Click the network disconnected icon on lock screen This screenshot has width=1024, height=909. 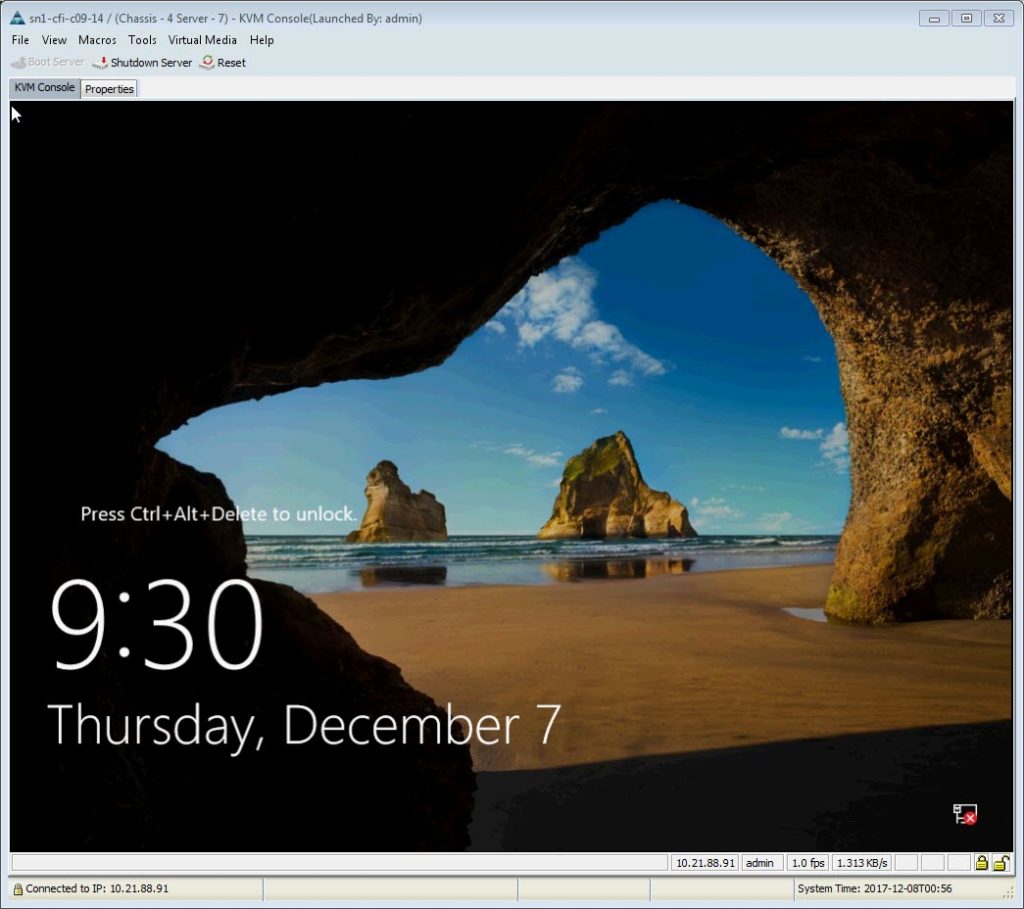965,814
